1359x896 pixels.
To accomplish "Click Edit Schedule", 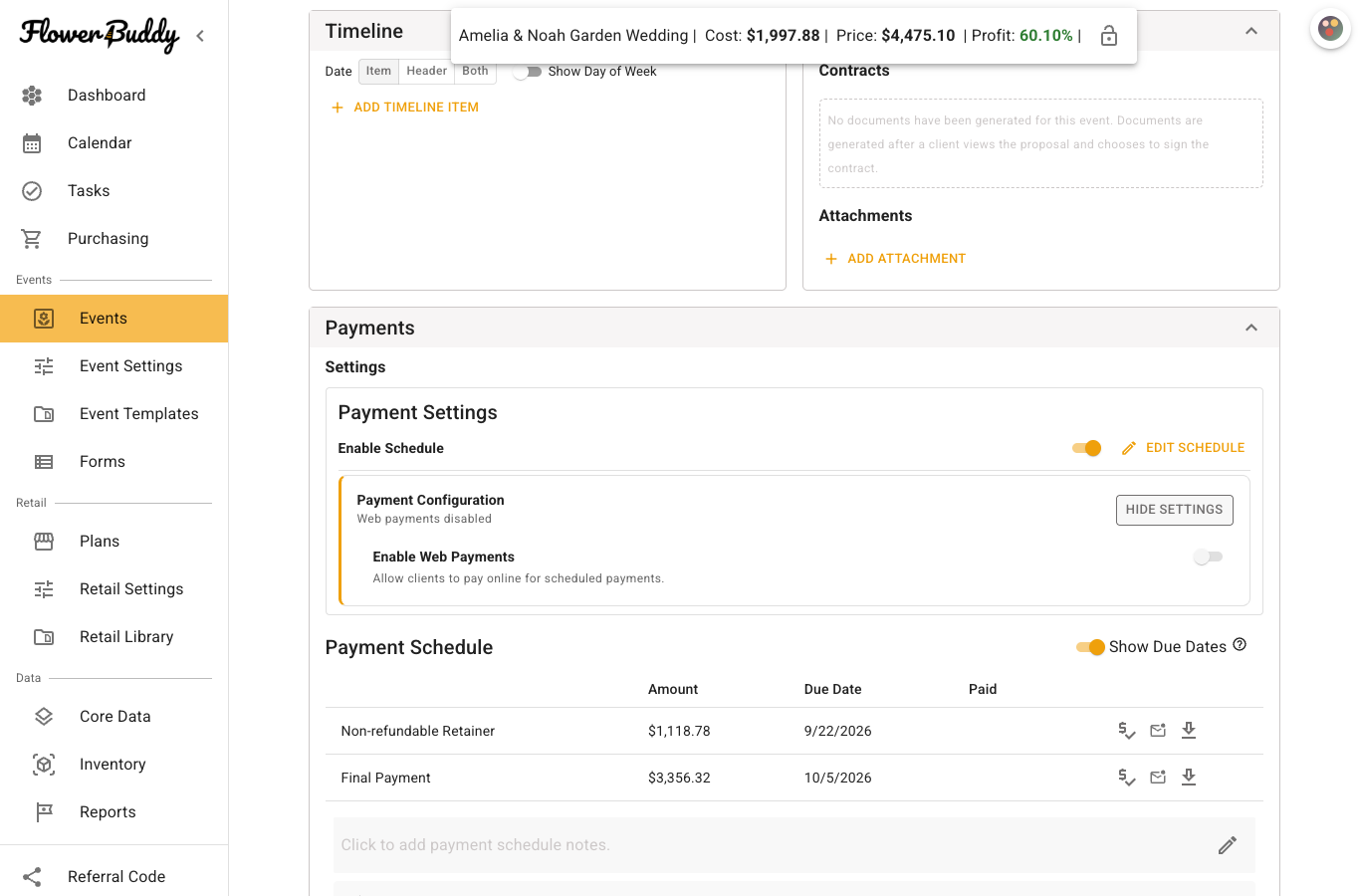I will pyautogui.click(x=1183, y=448).
